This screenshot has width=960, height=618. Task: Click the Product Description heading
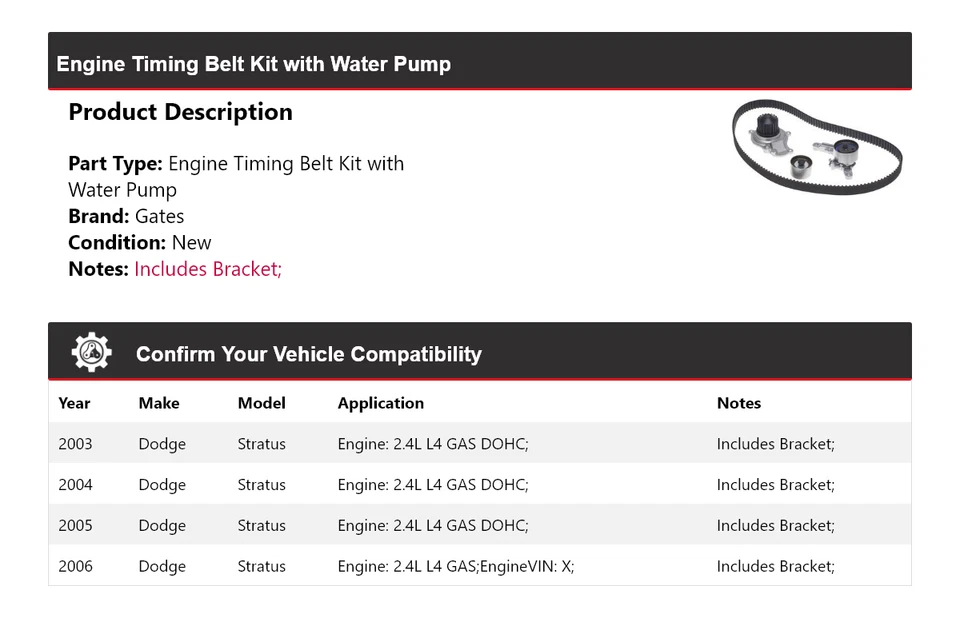click(180, 112)
